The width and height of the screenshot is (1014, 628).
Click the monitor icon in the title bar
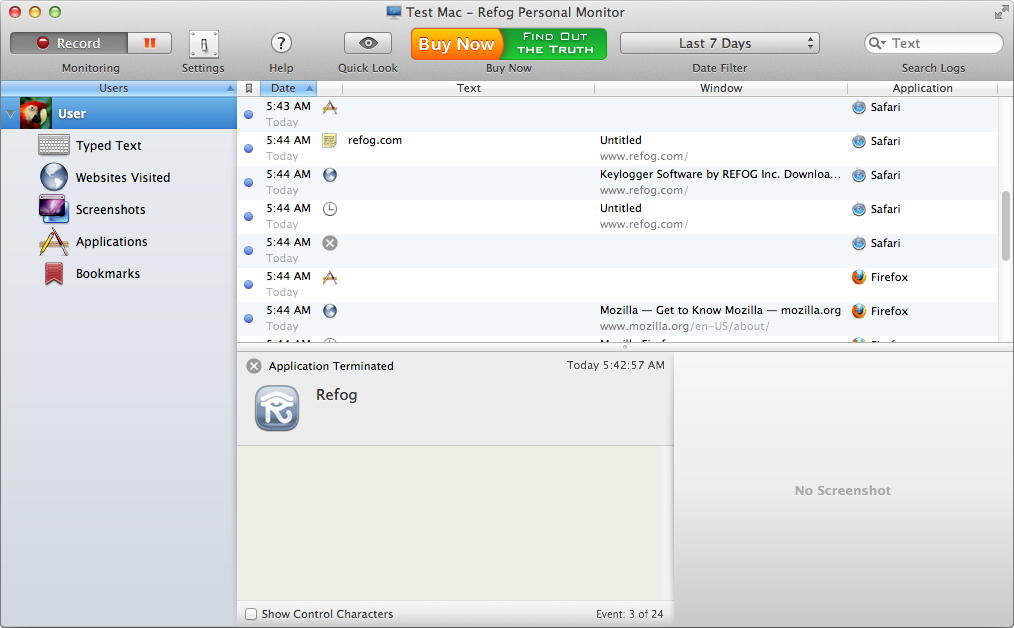click(x=394, y=12)
